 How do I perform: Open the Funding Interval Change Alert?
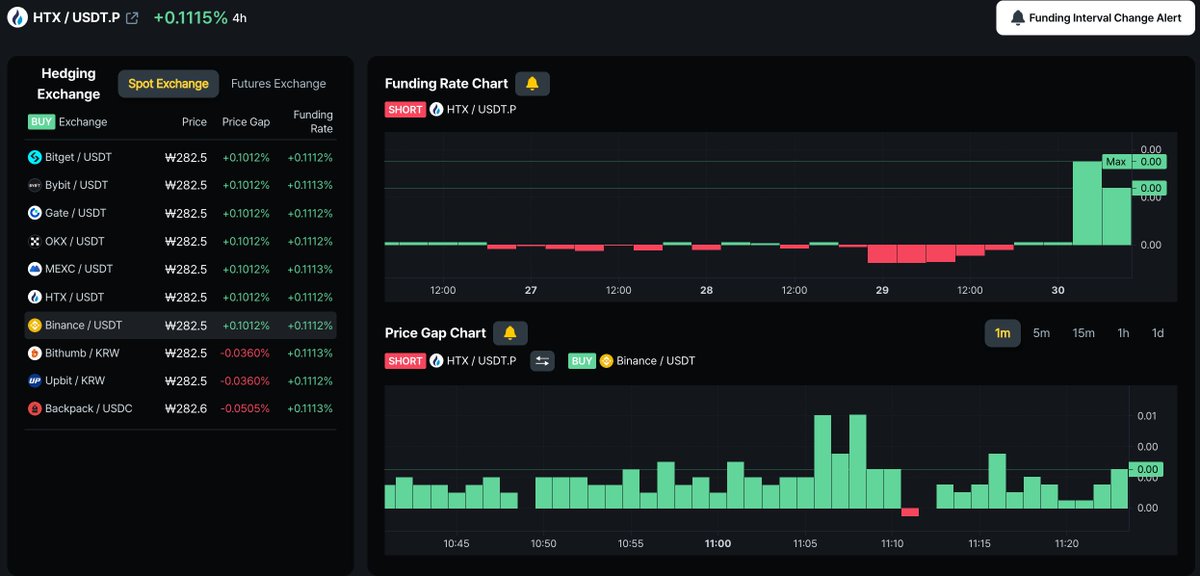[1095, 18]
